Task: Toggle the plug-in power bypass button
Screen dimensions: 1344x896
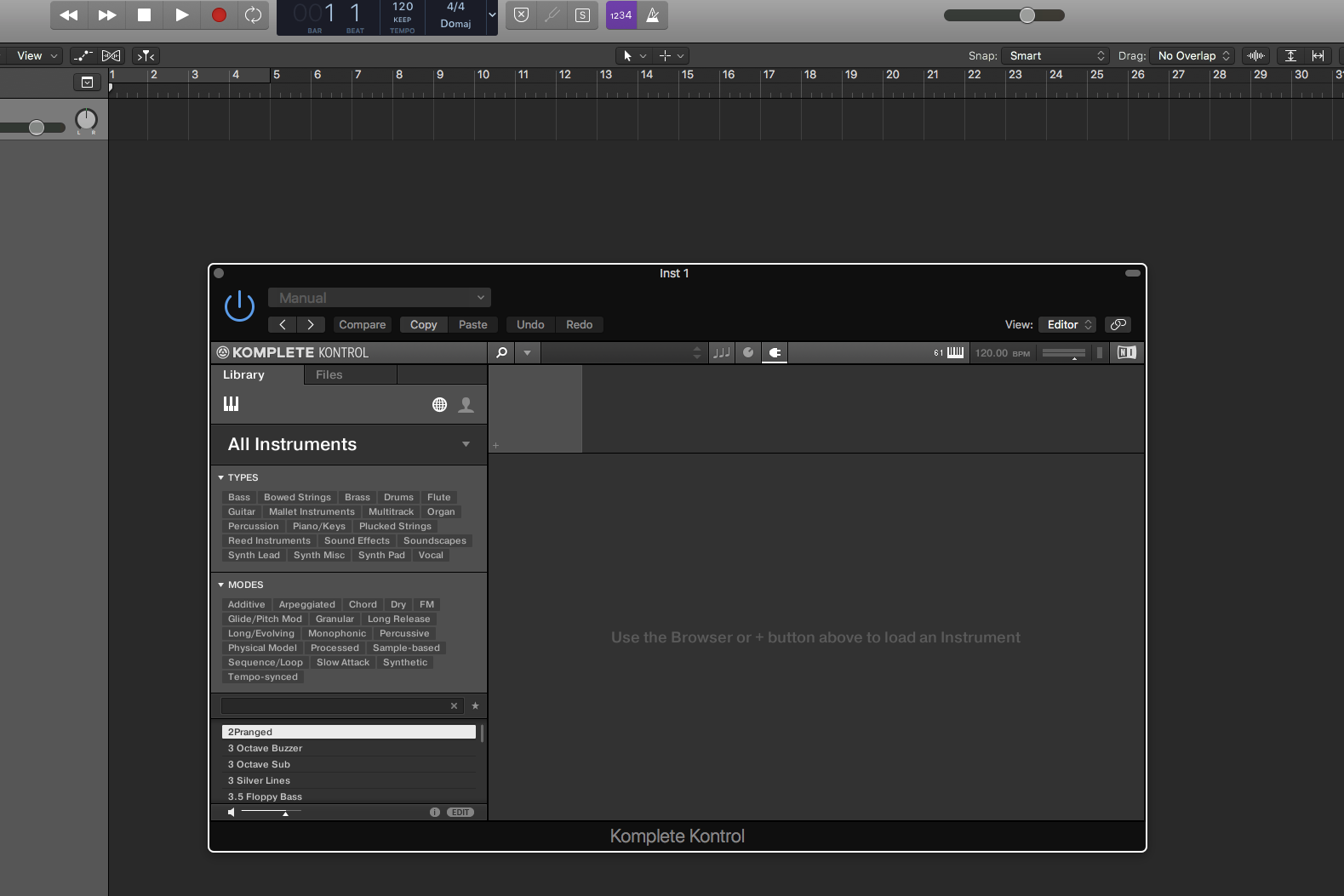Action: coord(239,306)
